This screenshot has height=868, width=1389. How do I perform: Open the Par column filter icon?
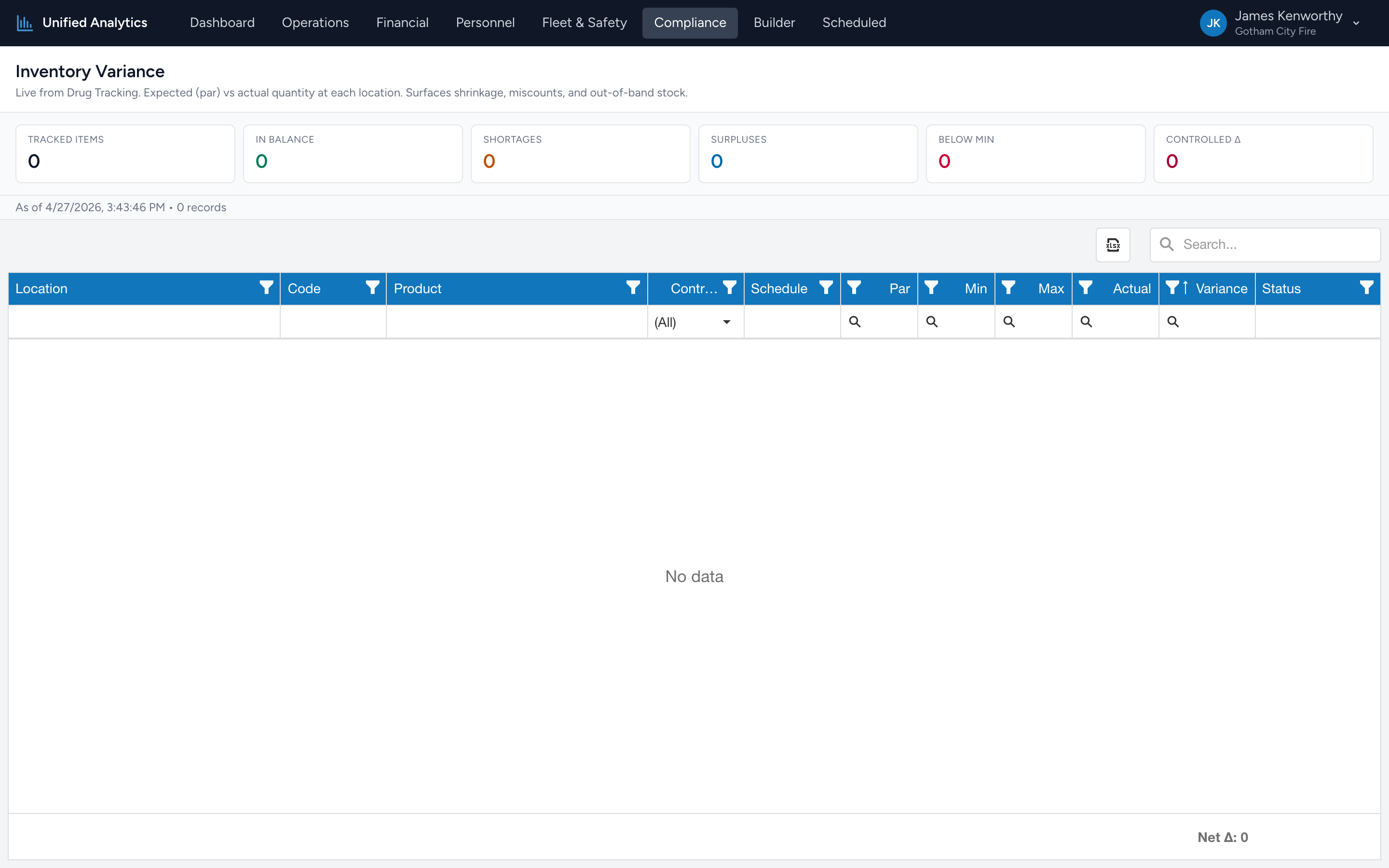[x=854, y=287]
